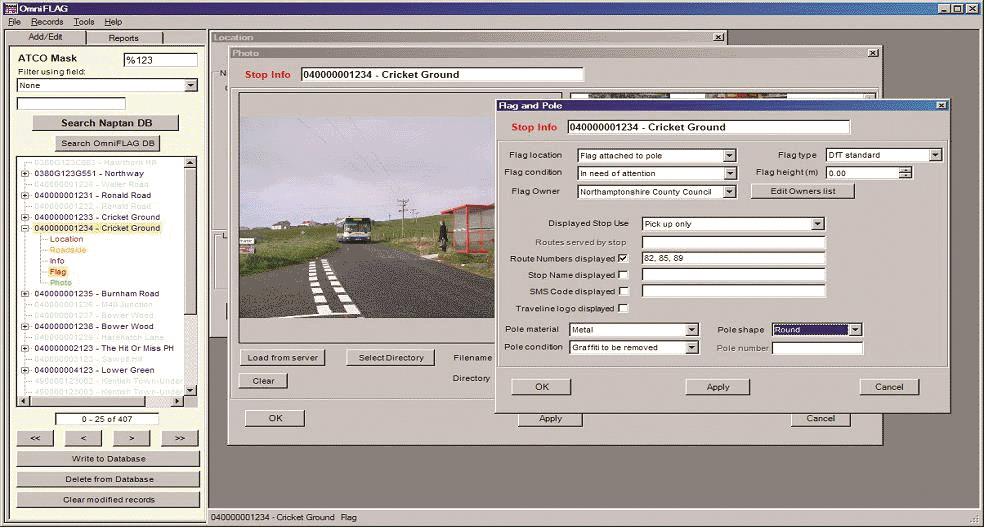Click the Search OmniFLAG DB button
Image resolution: width=985 pixels, height=528 pixels.
[x=107, y=143]
